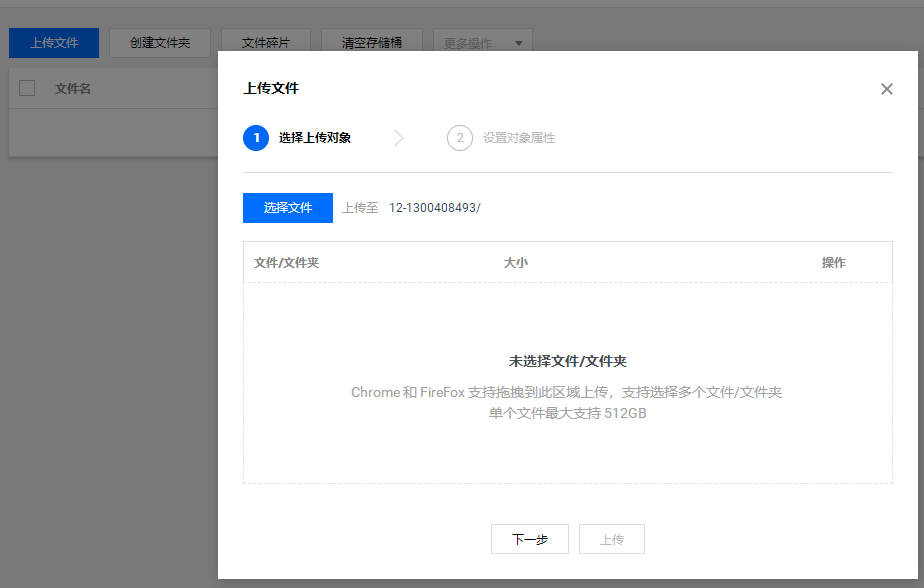
Task: Click the arrow icon on 更多操作
Action: 518,43
